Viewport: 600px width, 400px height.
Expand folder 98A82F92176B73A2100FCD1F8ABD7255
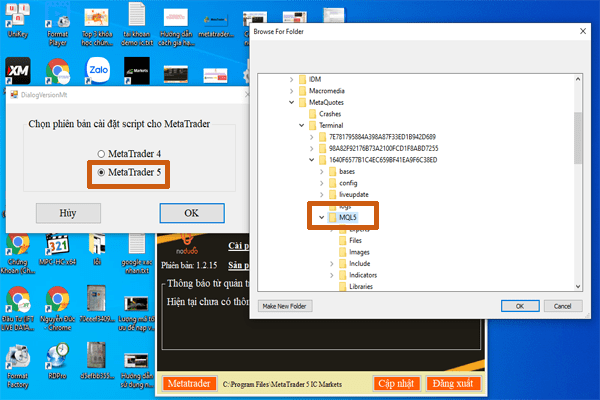(311, 149)
